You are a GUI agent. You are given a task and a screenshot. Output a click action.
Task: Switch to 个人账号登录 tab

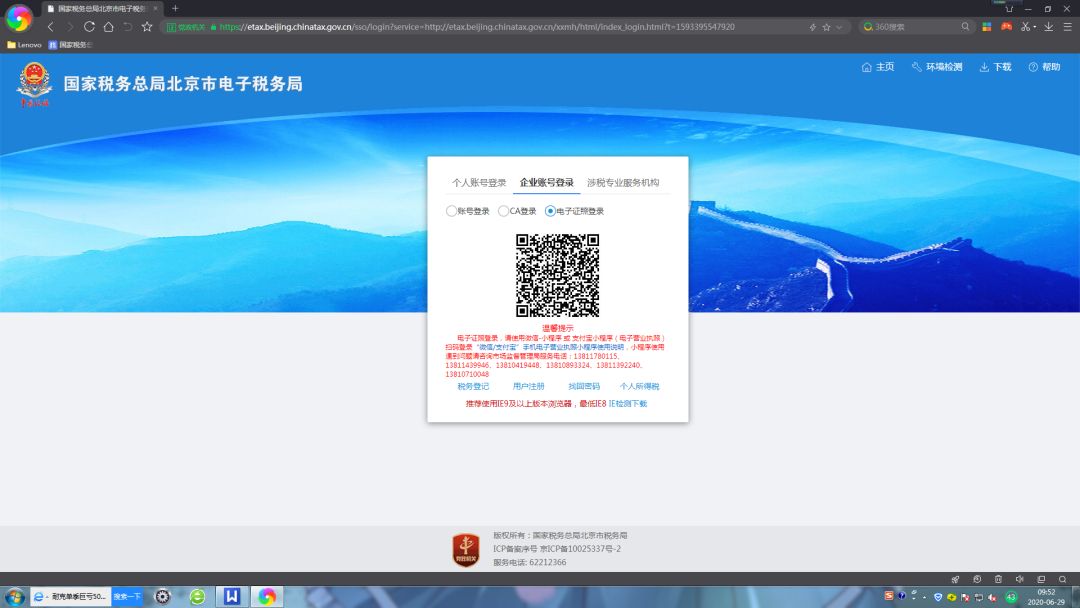479,182
